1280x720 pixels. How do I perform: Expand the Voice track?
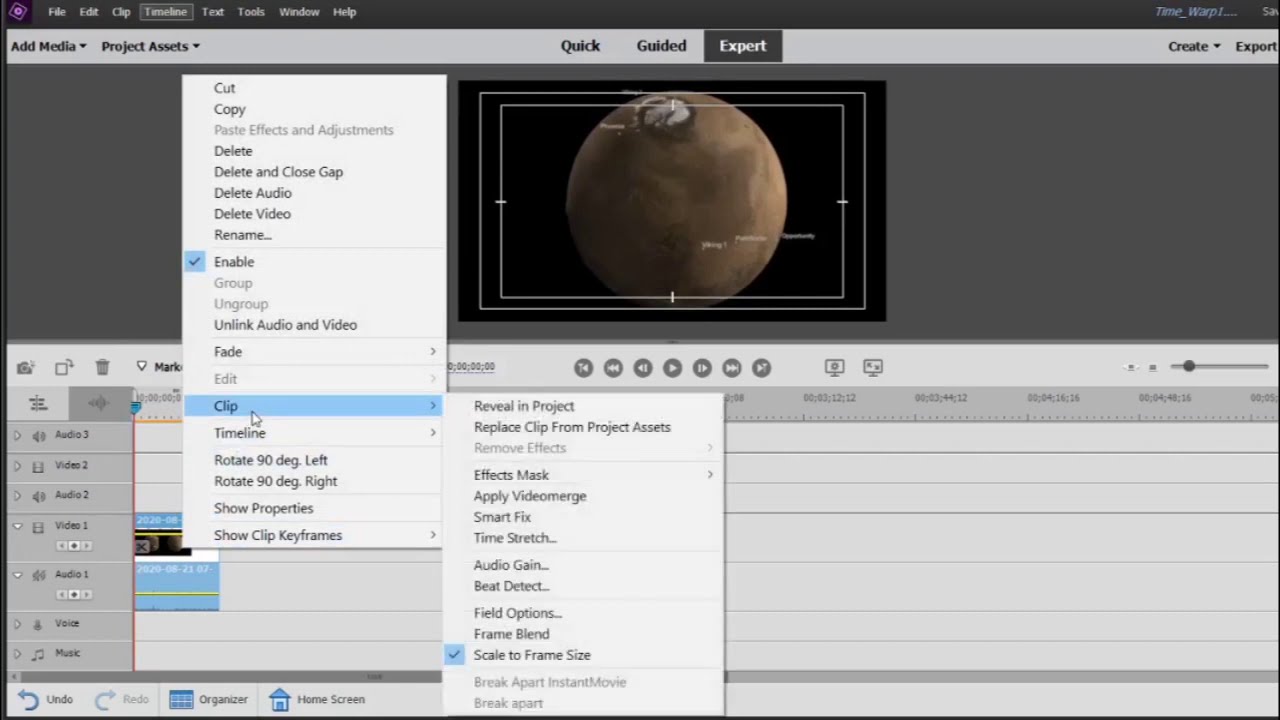(16, 624)
